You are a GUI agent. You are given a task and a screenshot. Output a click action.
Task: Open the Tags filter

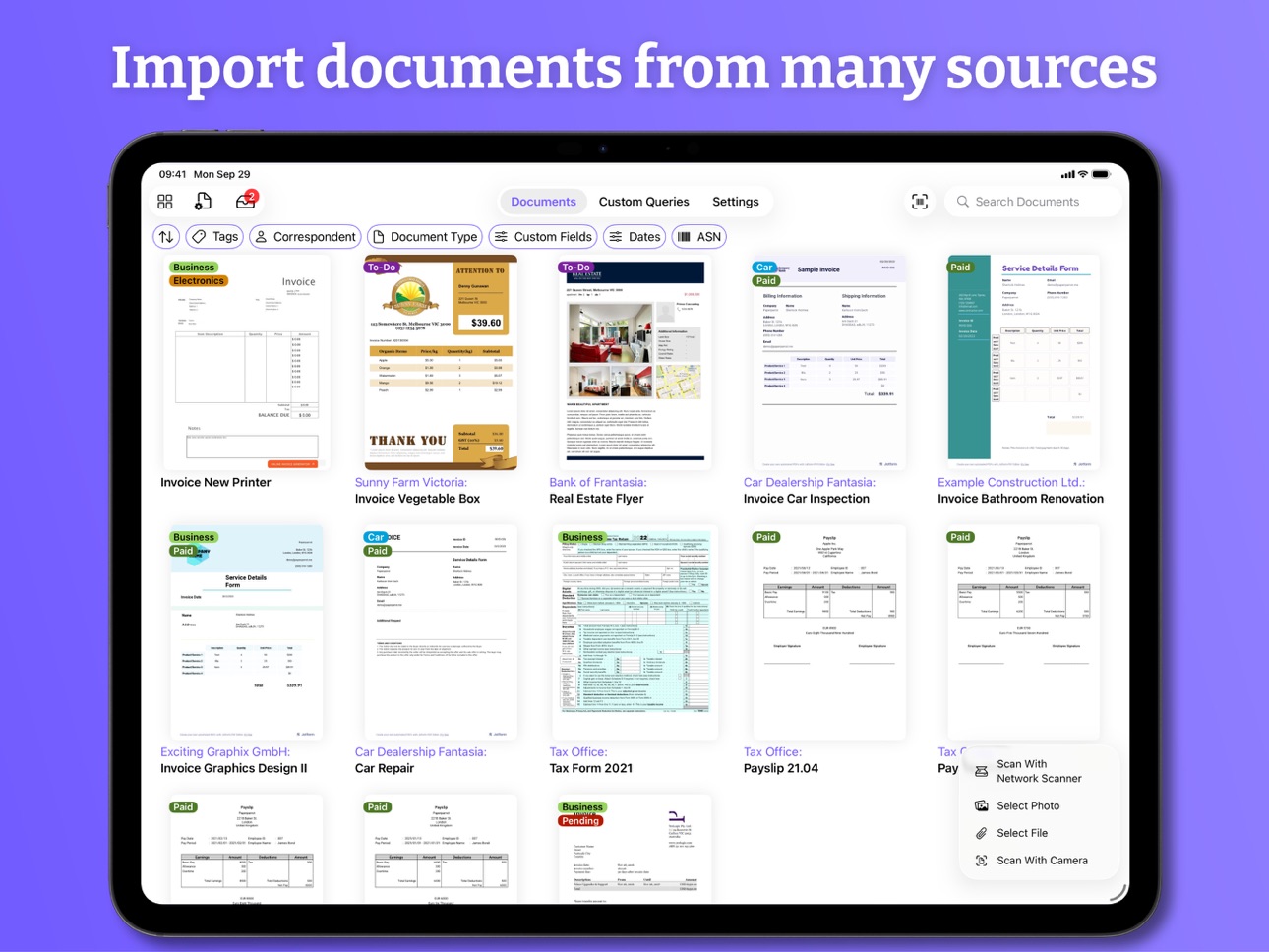tap(214, 237)
